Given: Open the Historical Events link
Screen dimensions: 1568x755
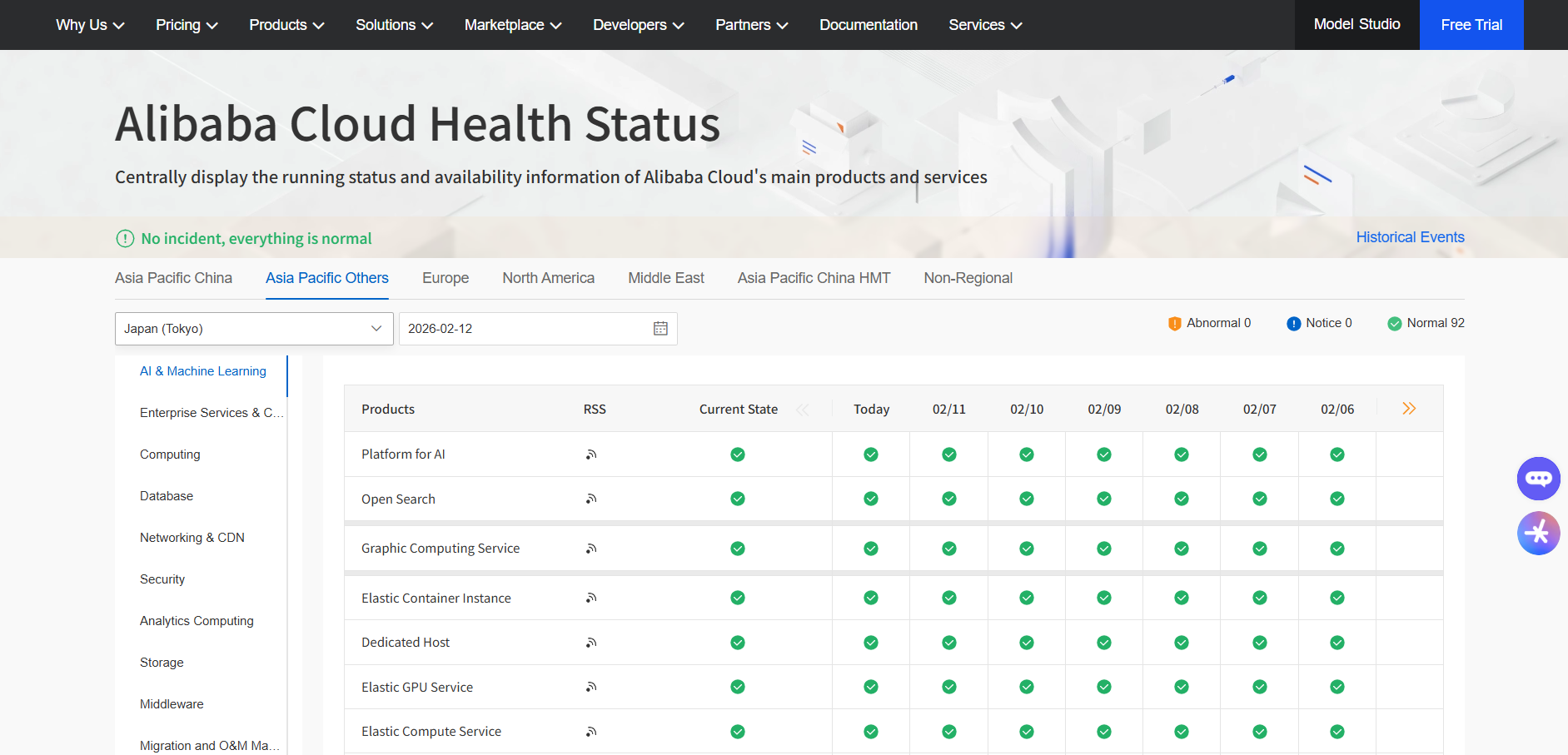Looking at the screenshot, I should 1410,236.
